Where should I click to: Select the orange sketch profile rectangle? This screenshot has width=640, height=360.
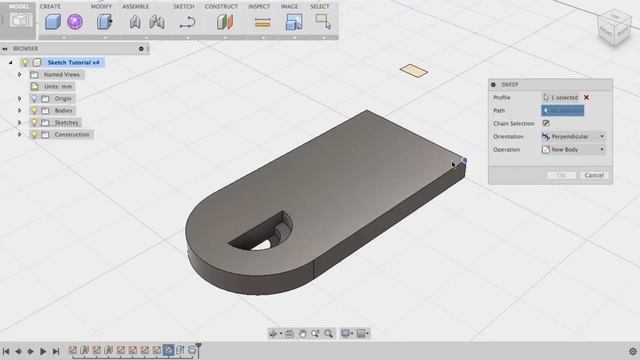pos(414,71)
